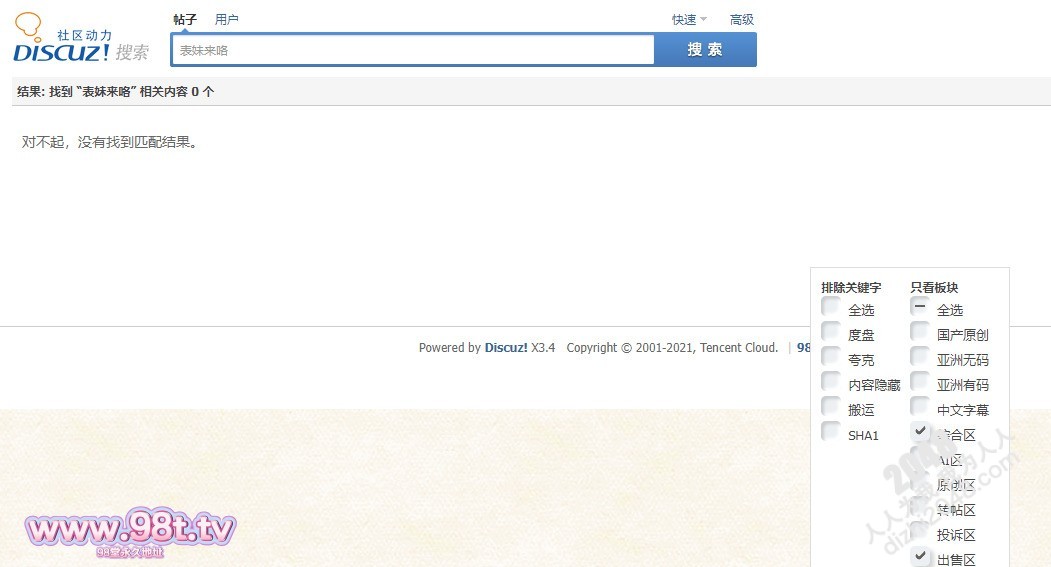Screen dimensions: 1051x567
Task: Open the 高级 advanced search link
Action: pyautogui.click(x=741, y=19)
